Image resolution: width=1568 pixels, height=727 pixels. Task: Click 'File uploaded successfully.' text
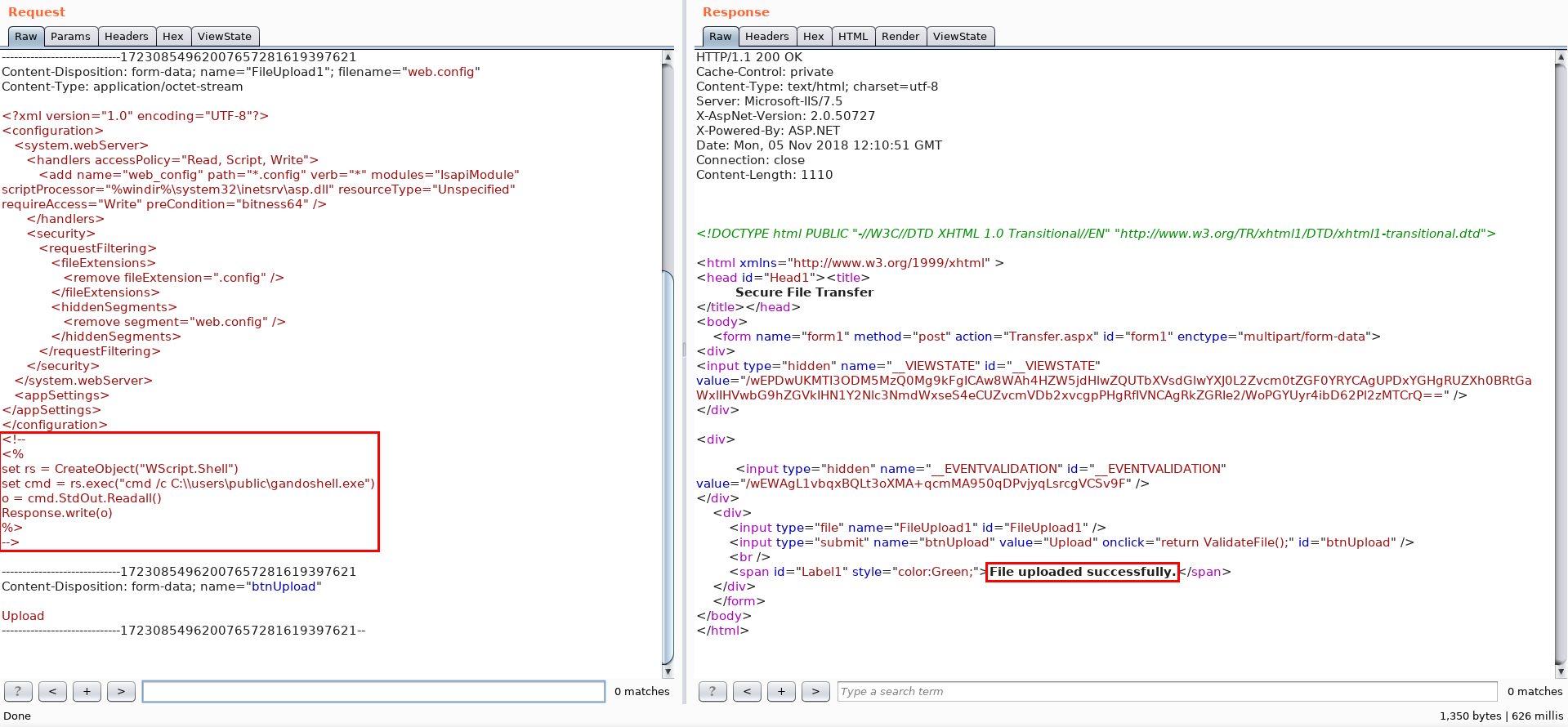click(x=1082, y=572)
